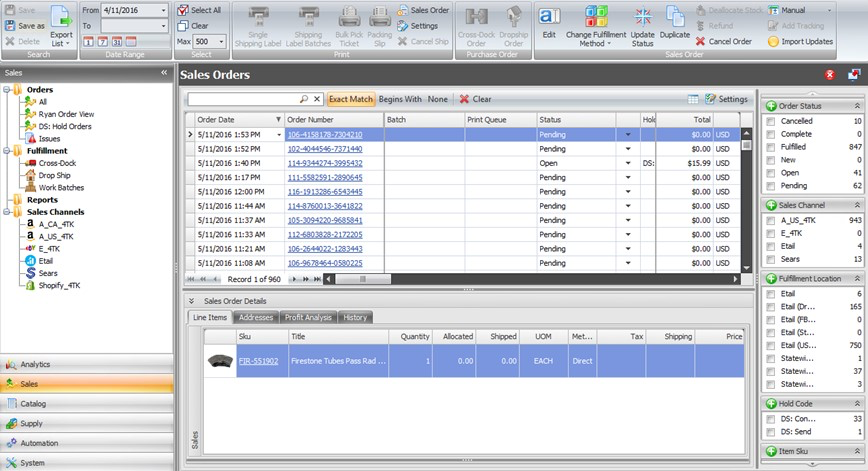Check the A_US_4TK sales channel filter
Image resolution: width=868 pixels, height=471 pixels.
771,220
